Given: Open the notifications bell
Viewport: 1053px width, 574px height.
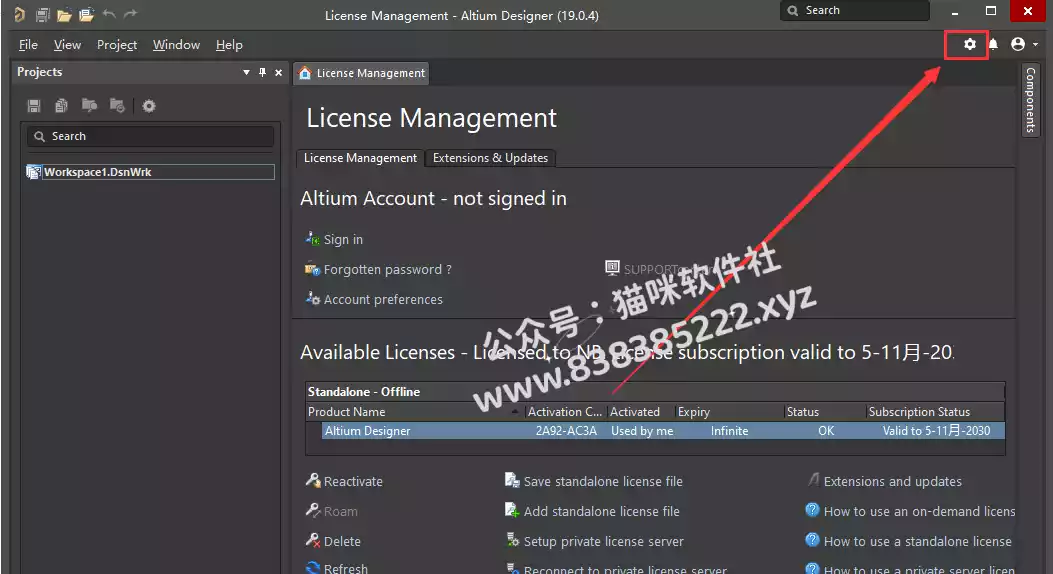Looking at the screenshot, I should tap(993, 44).
